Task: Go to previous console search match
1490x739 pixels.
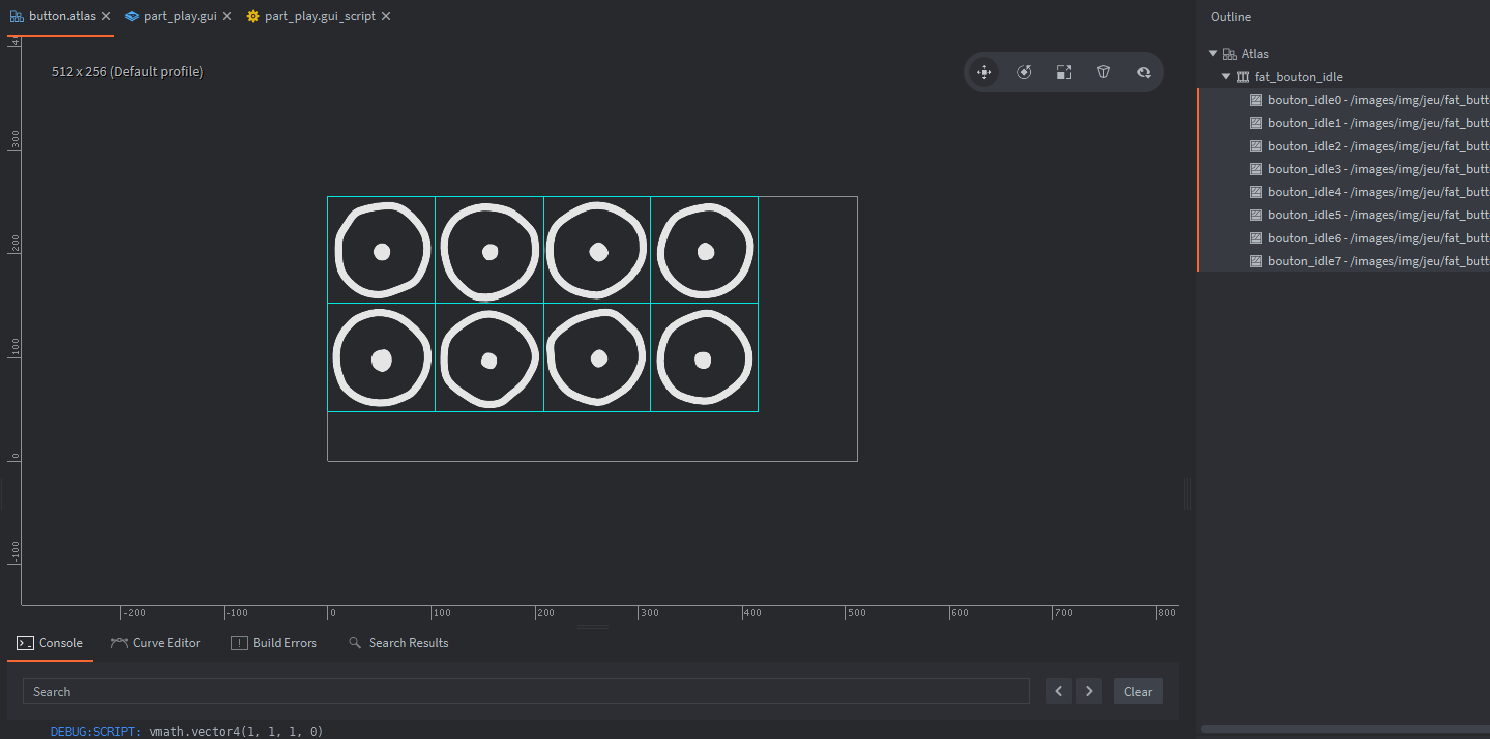Action: (x=1058, y=691)
